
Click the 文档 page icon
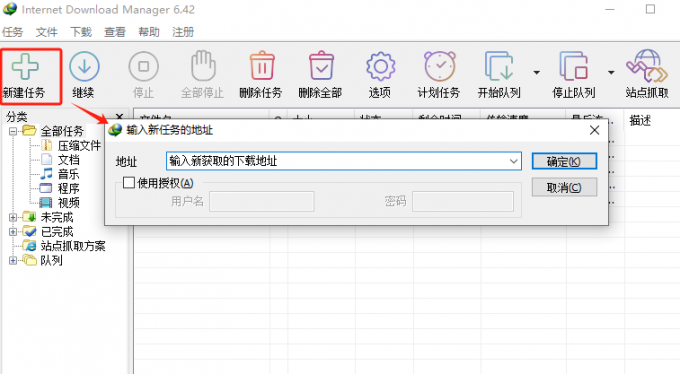click(46, 160)
